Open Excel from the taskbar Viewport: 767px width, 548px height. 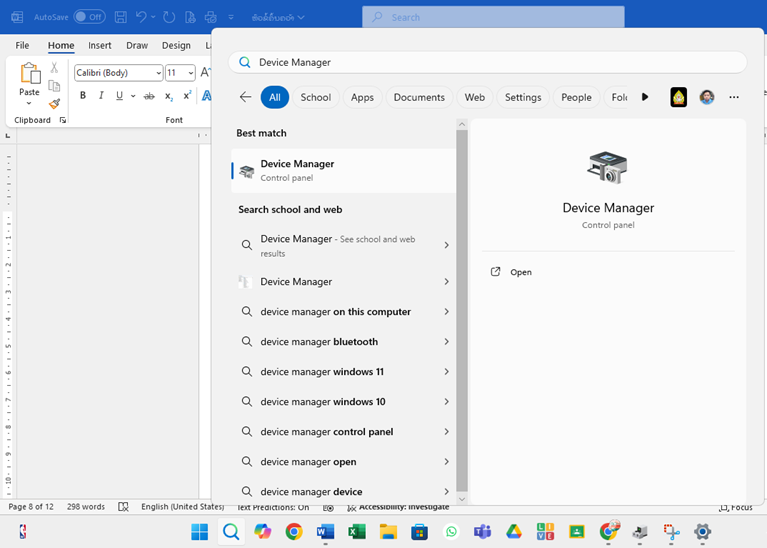click(x=357, y=532)
